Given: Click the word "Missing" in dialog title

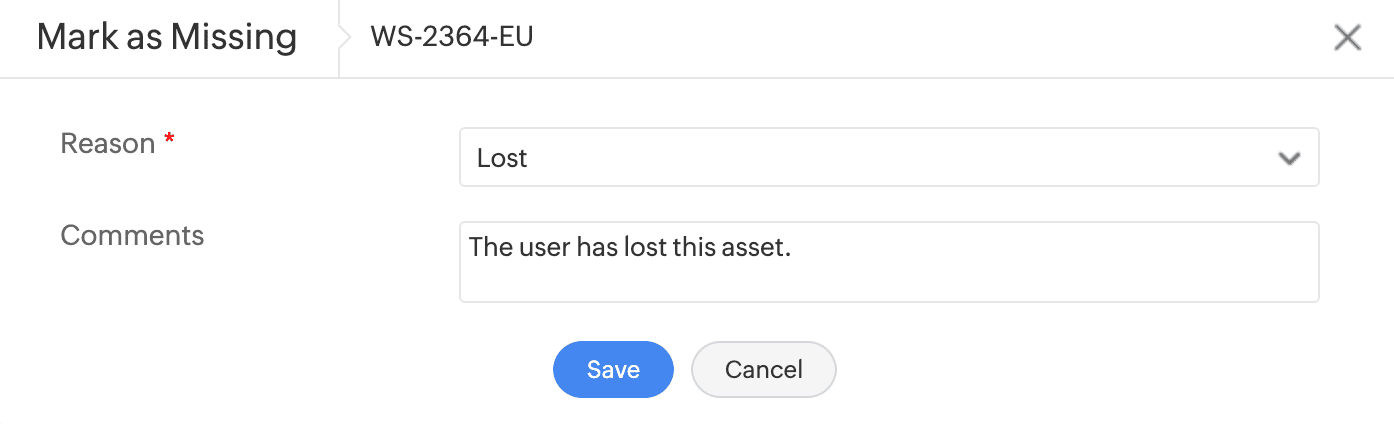Looking at the screenshot, I should coord(234,38).
